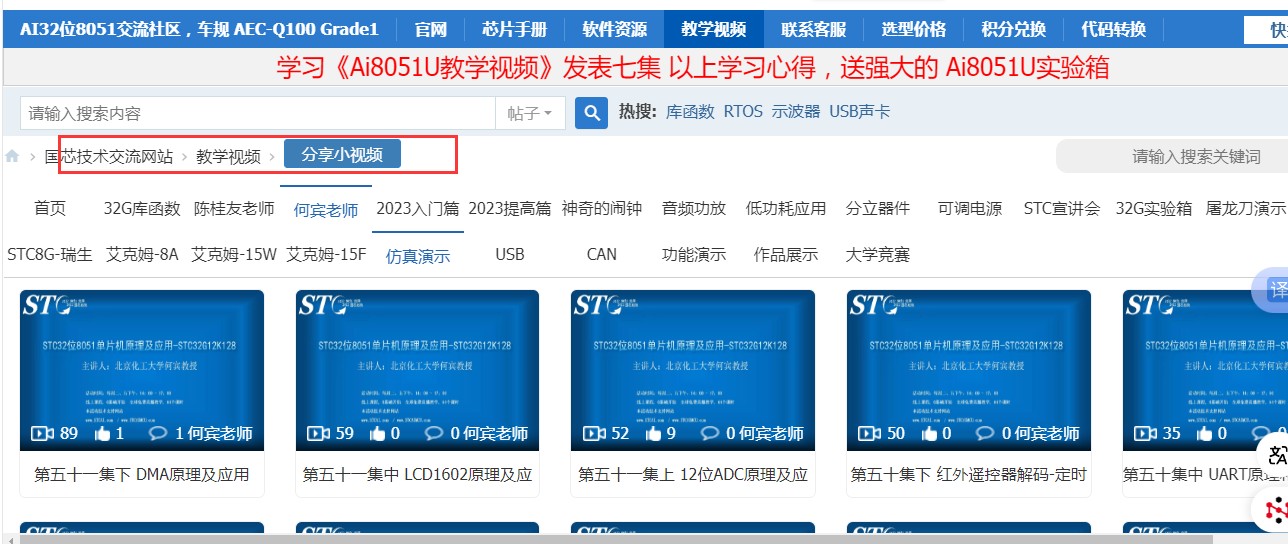Click the comment bubble icon on 12位ADC原理及应 card
1288x544 pixels.
point(710,433)
